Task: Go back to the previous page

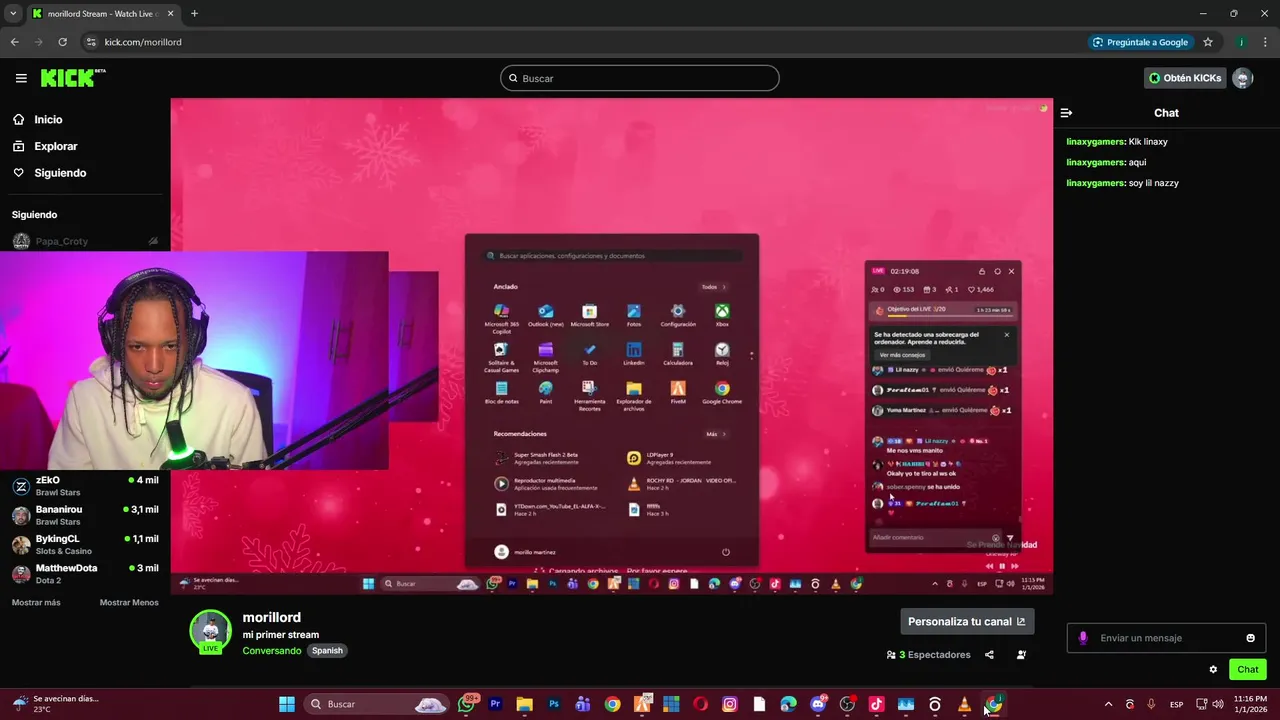Action: click(x=15, y=42)
